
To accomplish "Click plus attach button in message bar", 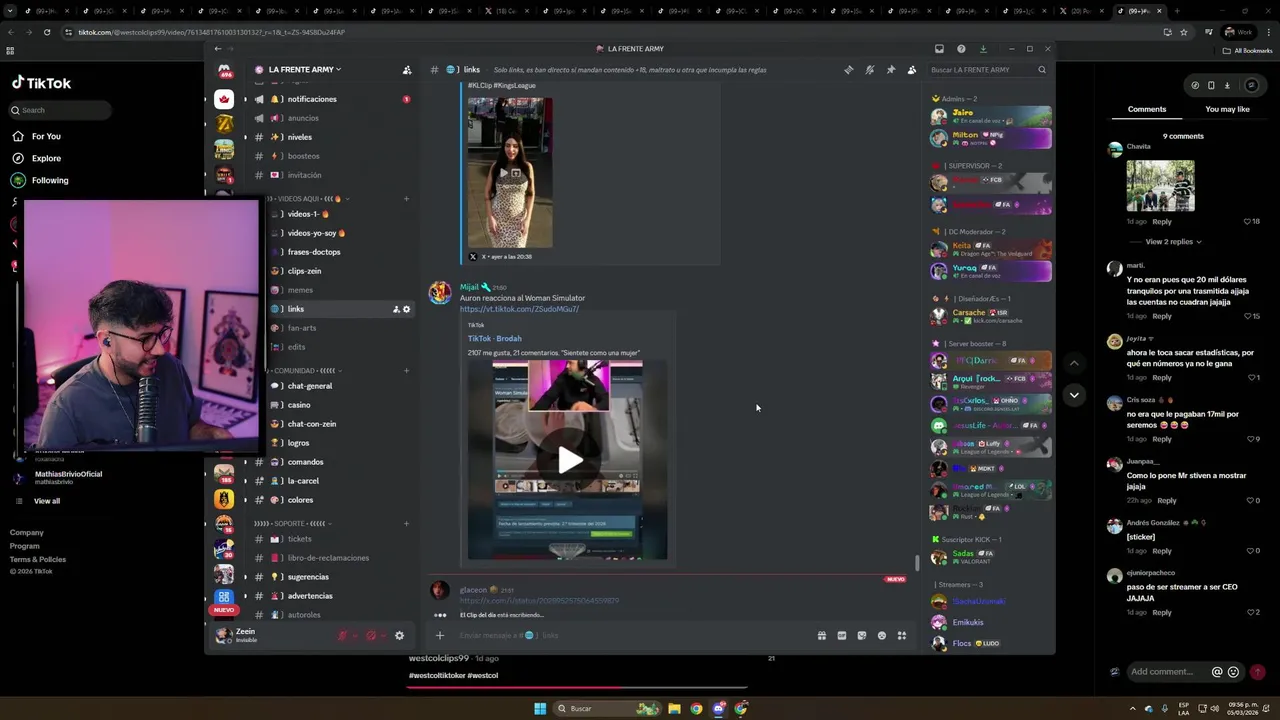I will 439,635.
